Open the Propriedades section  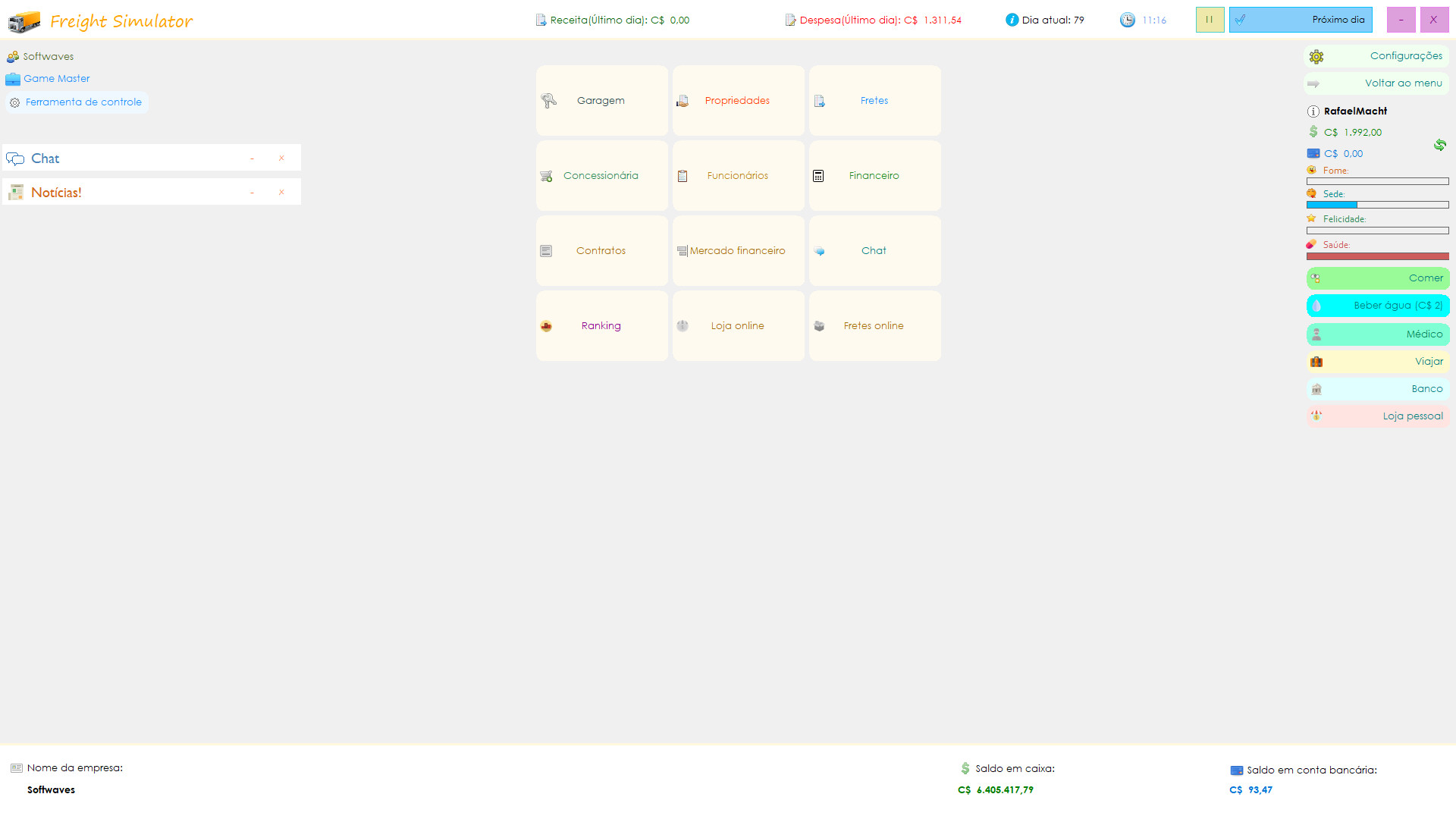click(738, 101)
